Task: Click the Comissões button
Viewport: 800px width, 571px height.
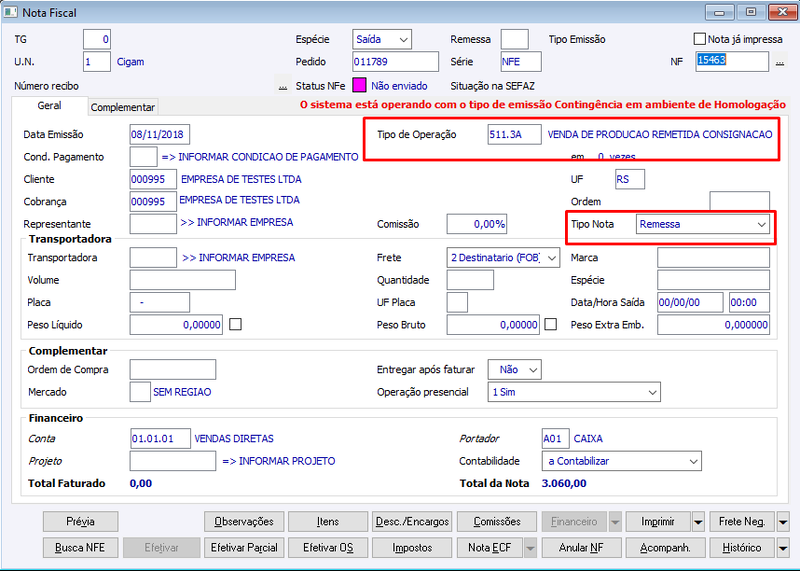Action: pos(497,522)
